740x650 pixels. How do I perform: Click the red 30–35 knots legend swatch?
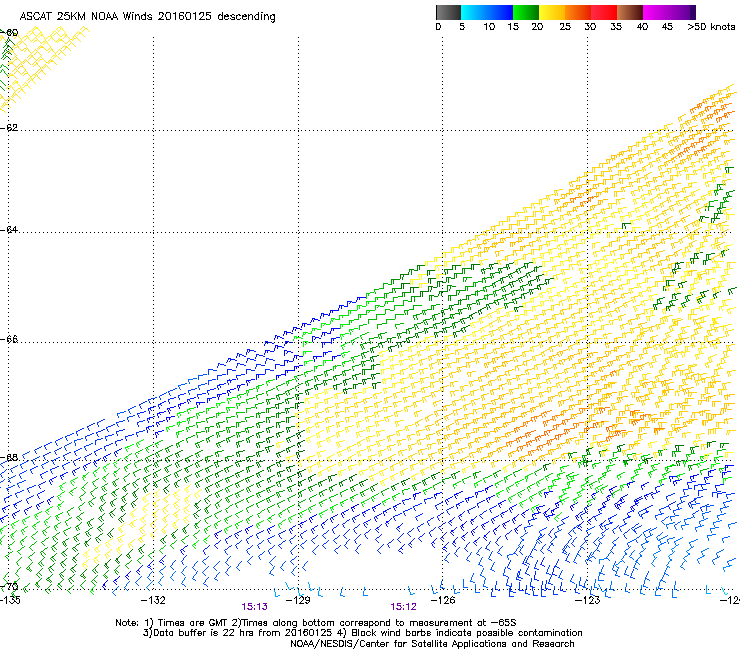604,12
